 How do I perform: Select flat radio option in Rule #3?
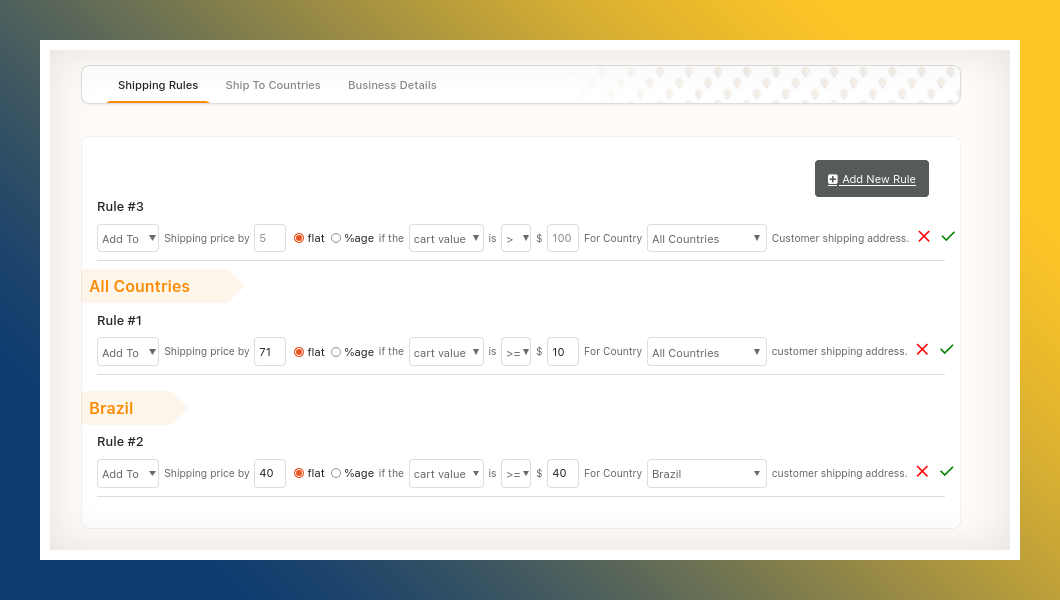299,238
